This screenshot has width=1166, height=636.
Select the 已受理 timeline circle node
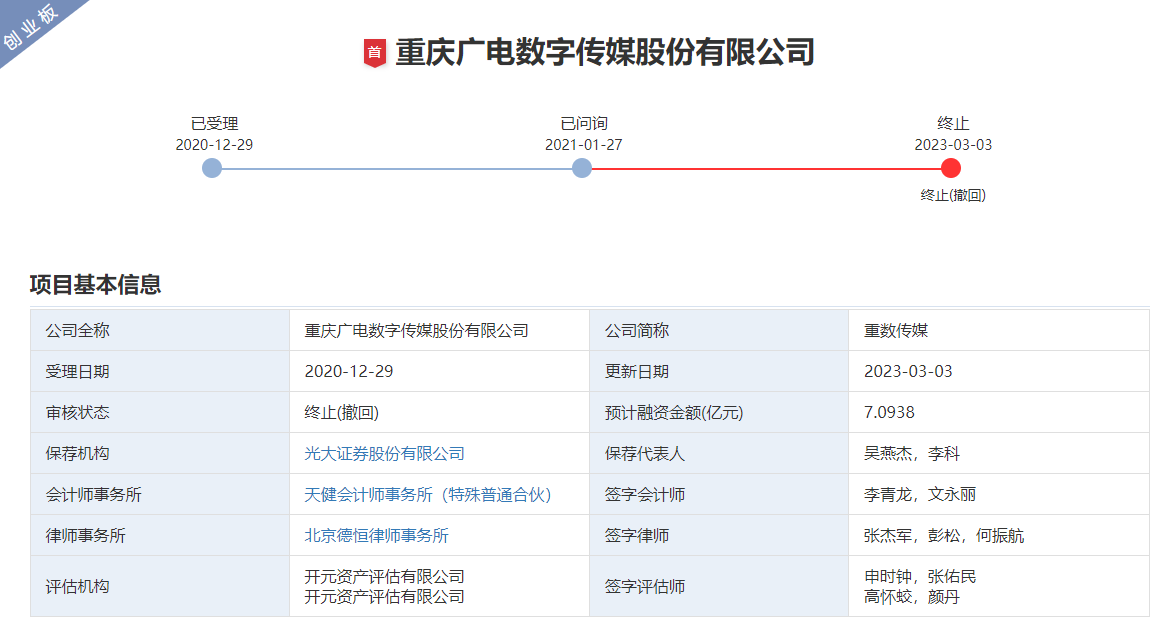[212, 168]
